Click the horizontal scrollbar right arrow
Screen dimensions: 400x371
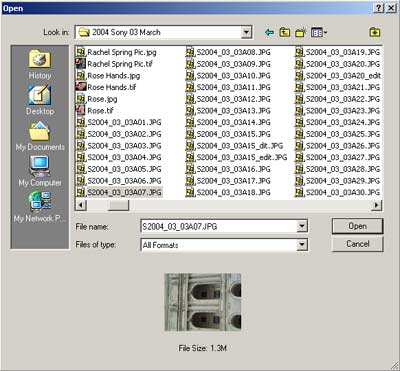pos(377,205)
